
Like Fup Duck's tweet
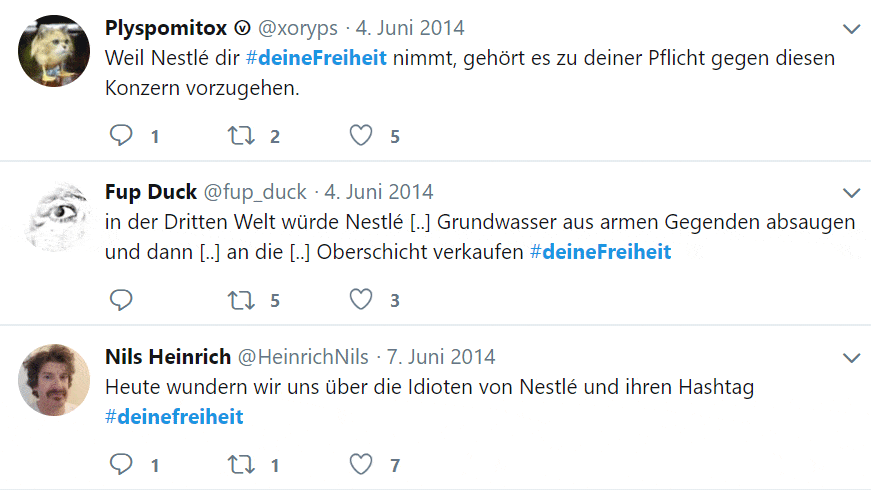(361, 299)
